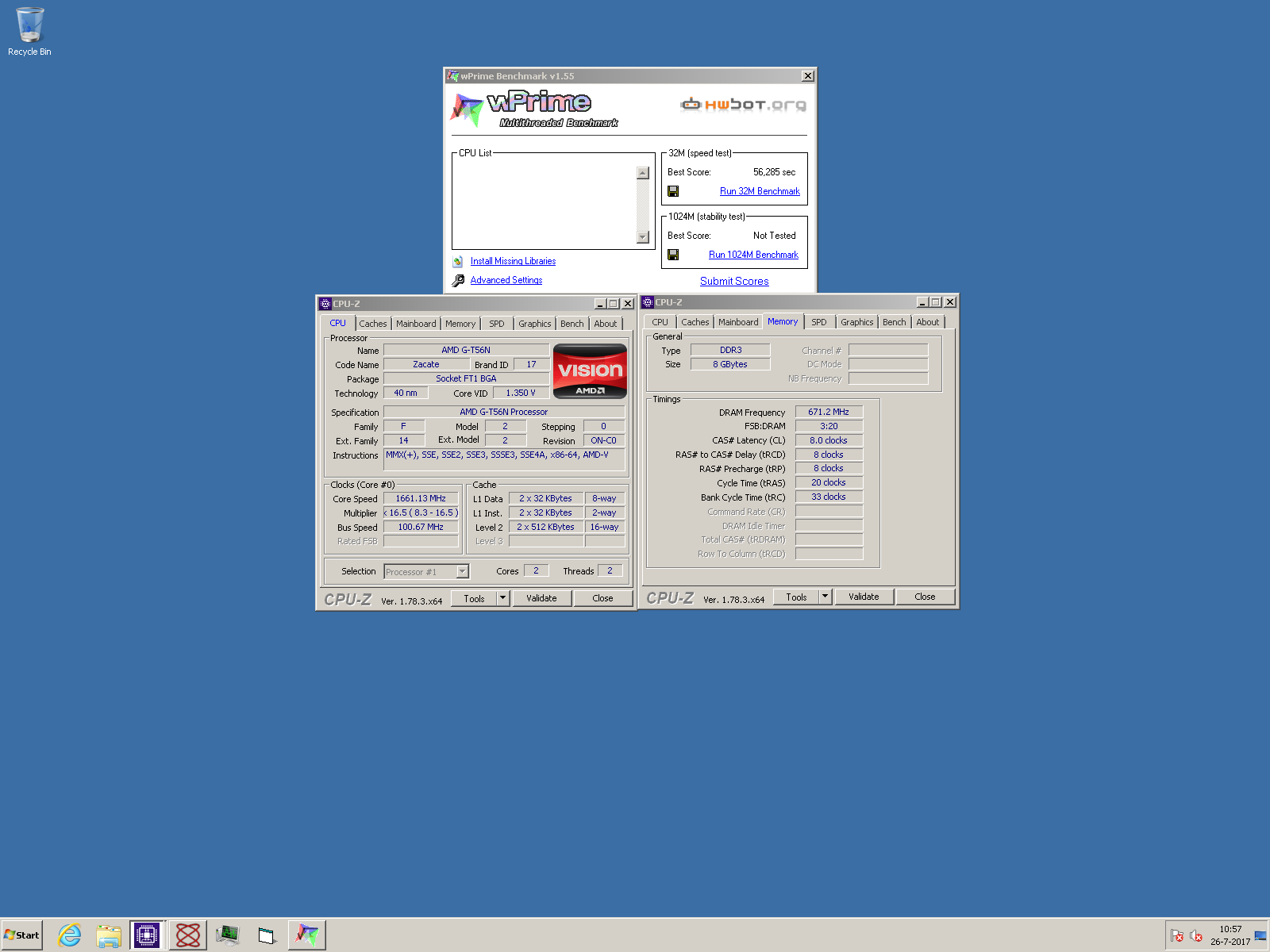Click Tools button in left CPU-Z
The height and width of the screenshot is (952, 1270).
click(x=474, y=598)
